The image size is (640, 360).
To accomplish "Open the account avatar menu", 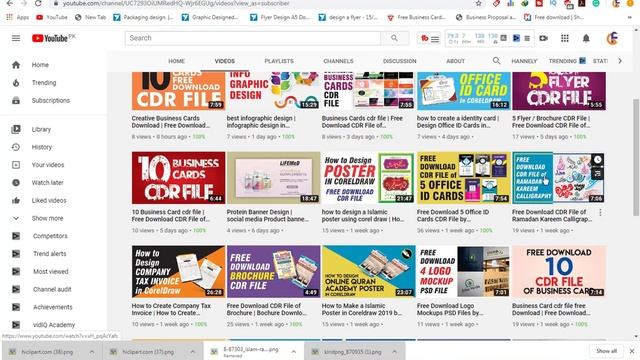I will point(612,38).
